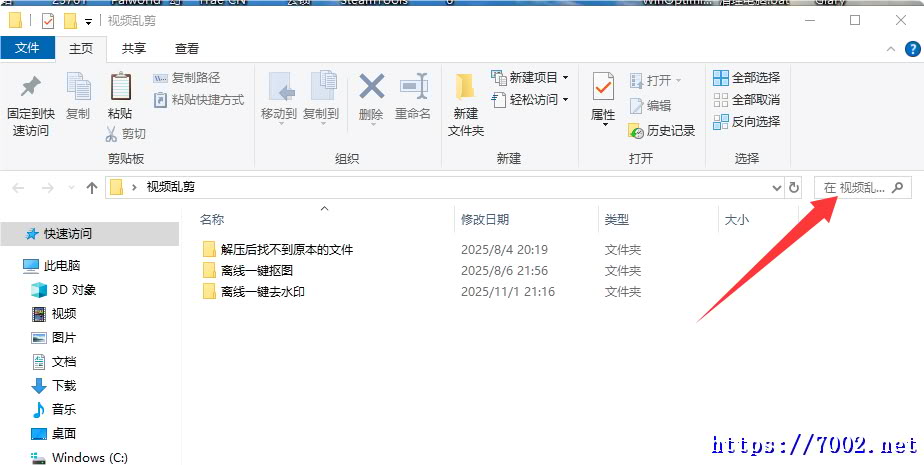Click Paste shortcut (粘贴快捷方式)
Screen dimensions: 924x465
tap(199, 100)
